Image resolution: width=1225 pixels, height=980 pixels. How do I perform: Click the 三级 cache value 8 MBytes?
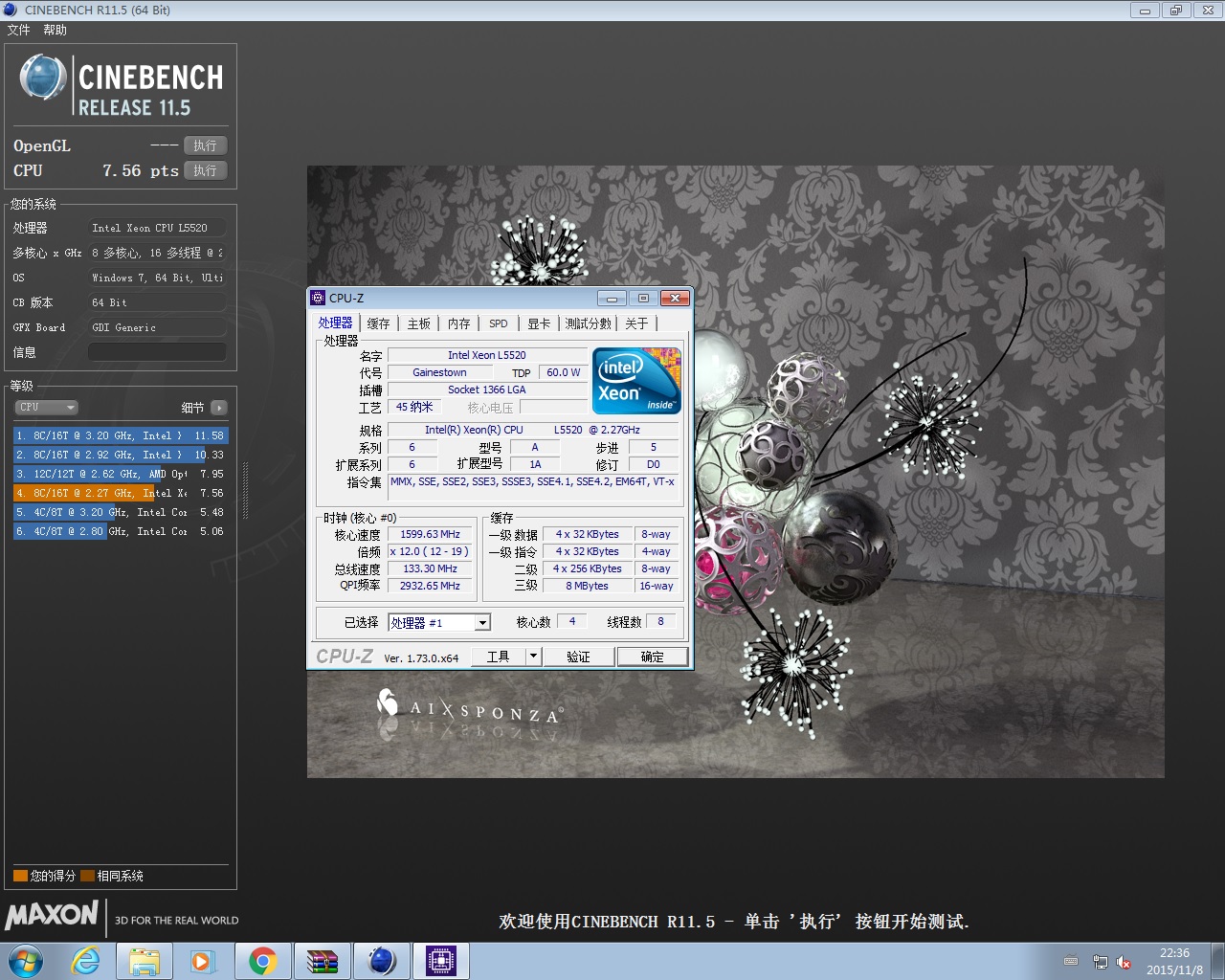pyautogui.click(x=587, y=587)
